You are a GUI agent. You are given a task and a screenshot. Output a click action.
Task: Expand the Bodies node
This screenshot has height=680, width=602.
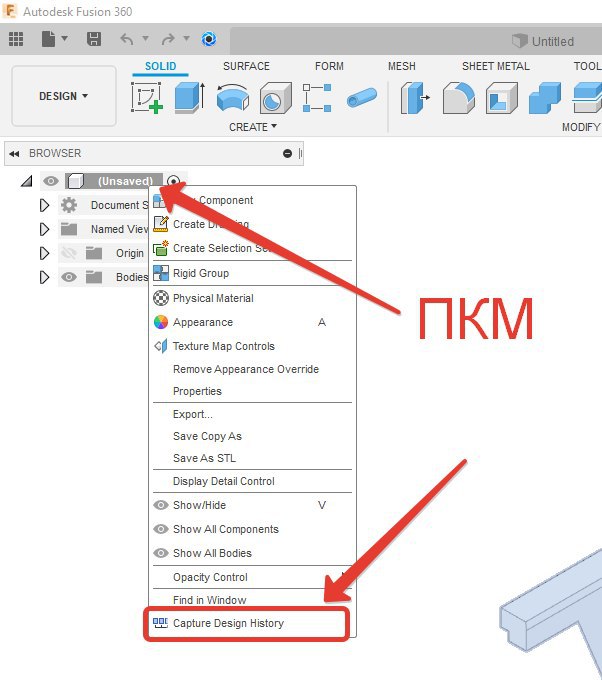44,277
